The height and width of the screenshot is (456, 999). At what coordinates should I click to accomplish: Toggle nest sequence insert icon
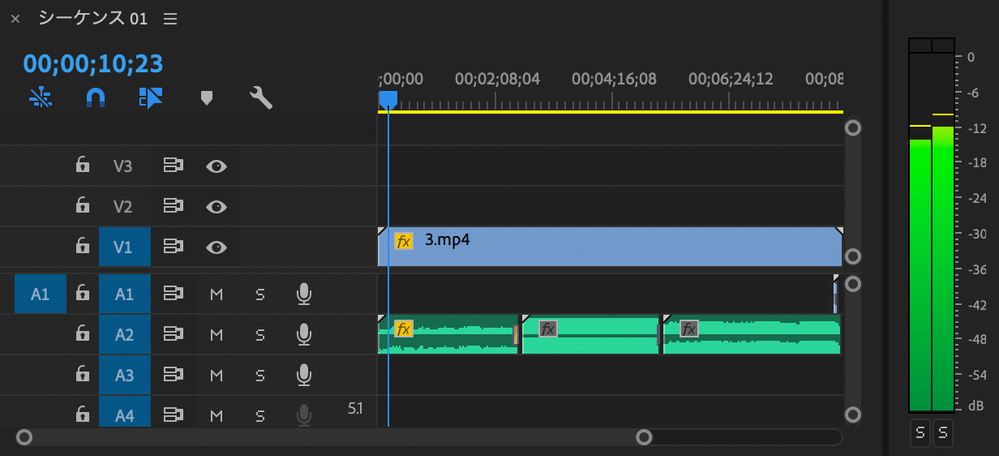tap(39, 97)
